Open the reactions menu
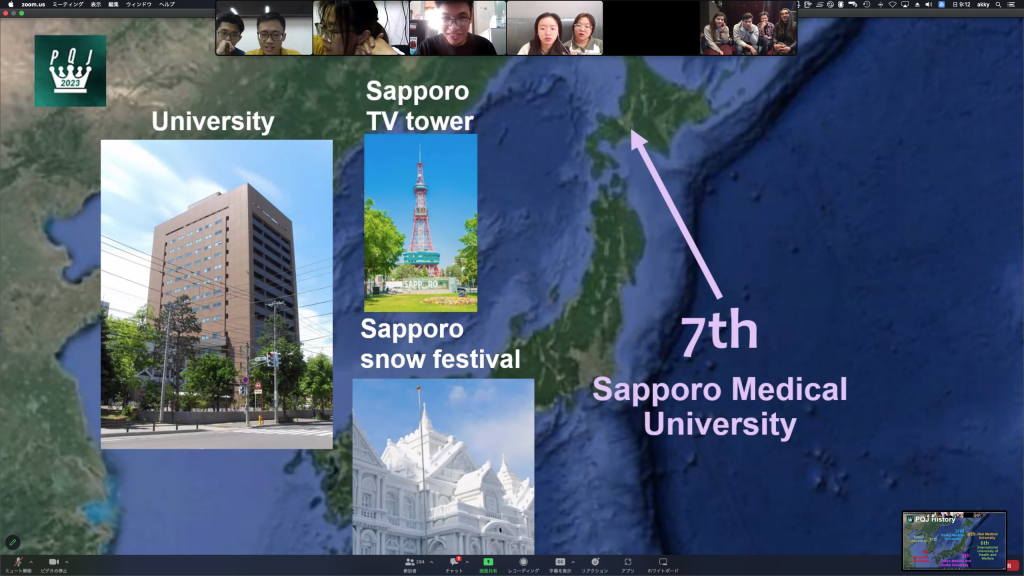 594,562
